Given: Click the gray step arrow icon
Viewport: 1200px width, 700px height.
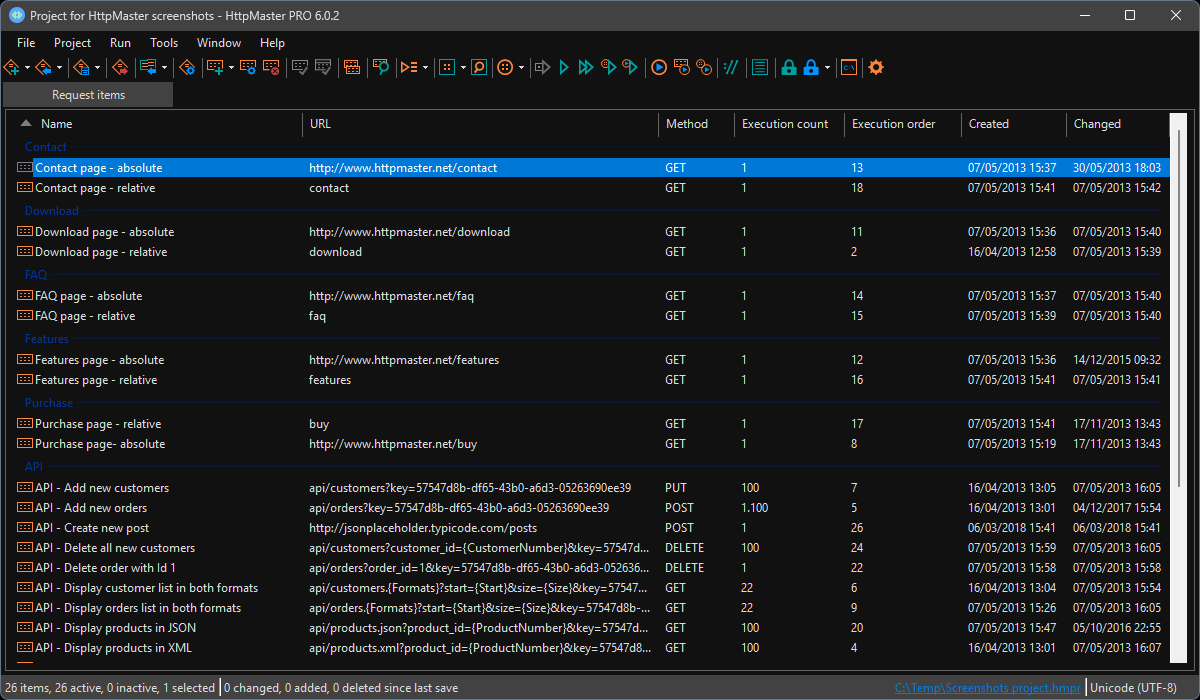Looking at the screenshot, I should point(543,67).
